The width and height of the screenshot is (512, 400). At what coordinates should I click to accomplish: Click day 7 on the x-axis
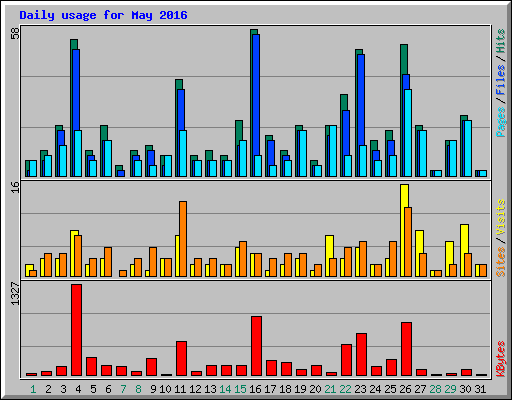pyautogui.click(x=123, y=389)
